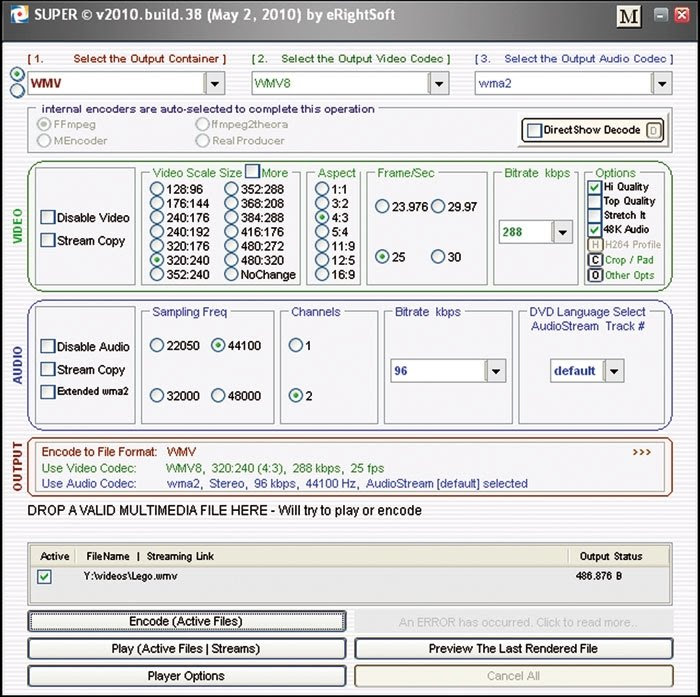Viewport: 700px width, 697px height.
Task: Select video scale size 240:176
Action: tap(157, 217)
